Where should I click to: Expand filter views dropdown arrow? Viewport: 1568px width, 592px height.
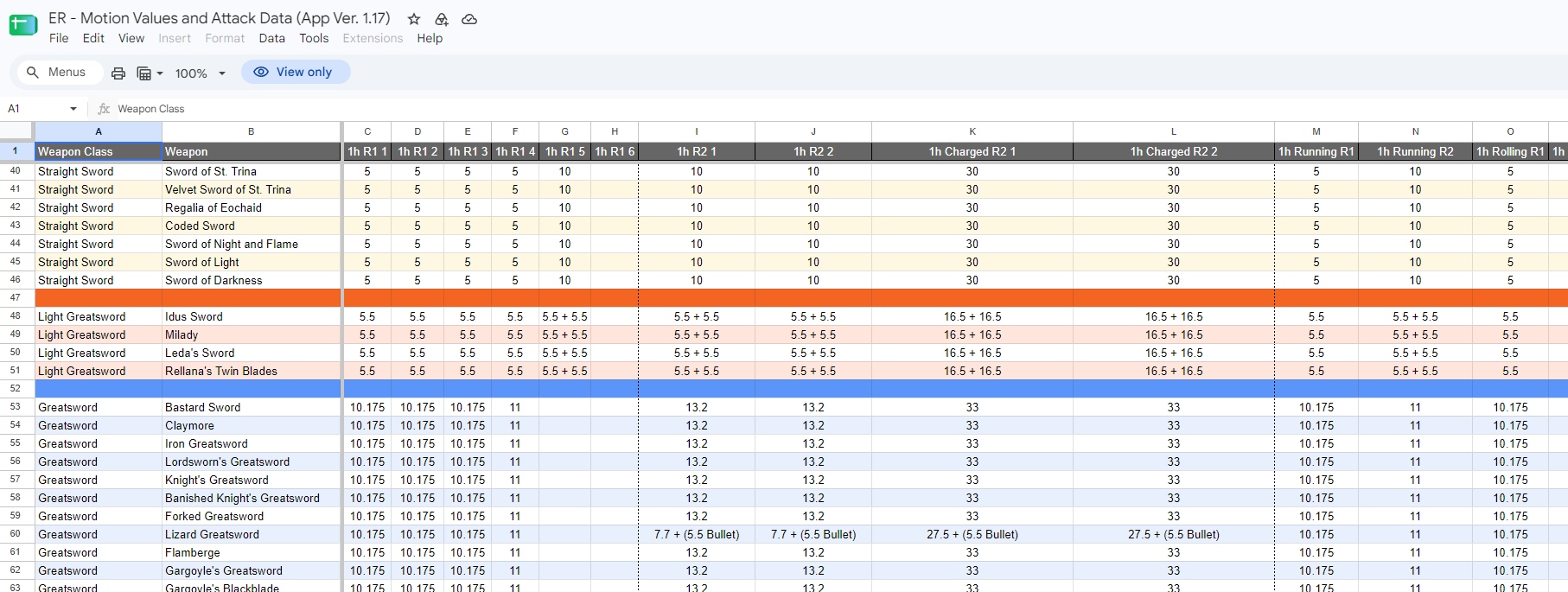pos(160,73)
